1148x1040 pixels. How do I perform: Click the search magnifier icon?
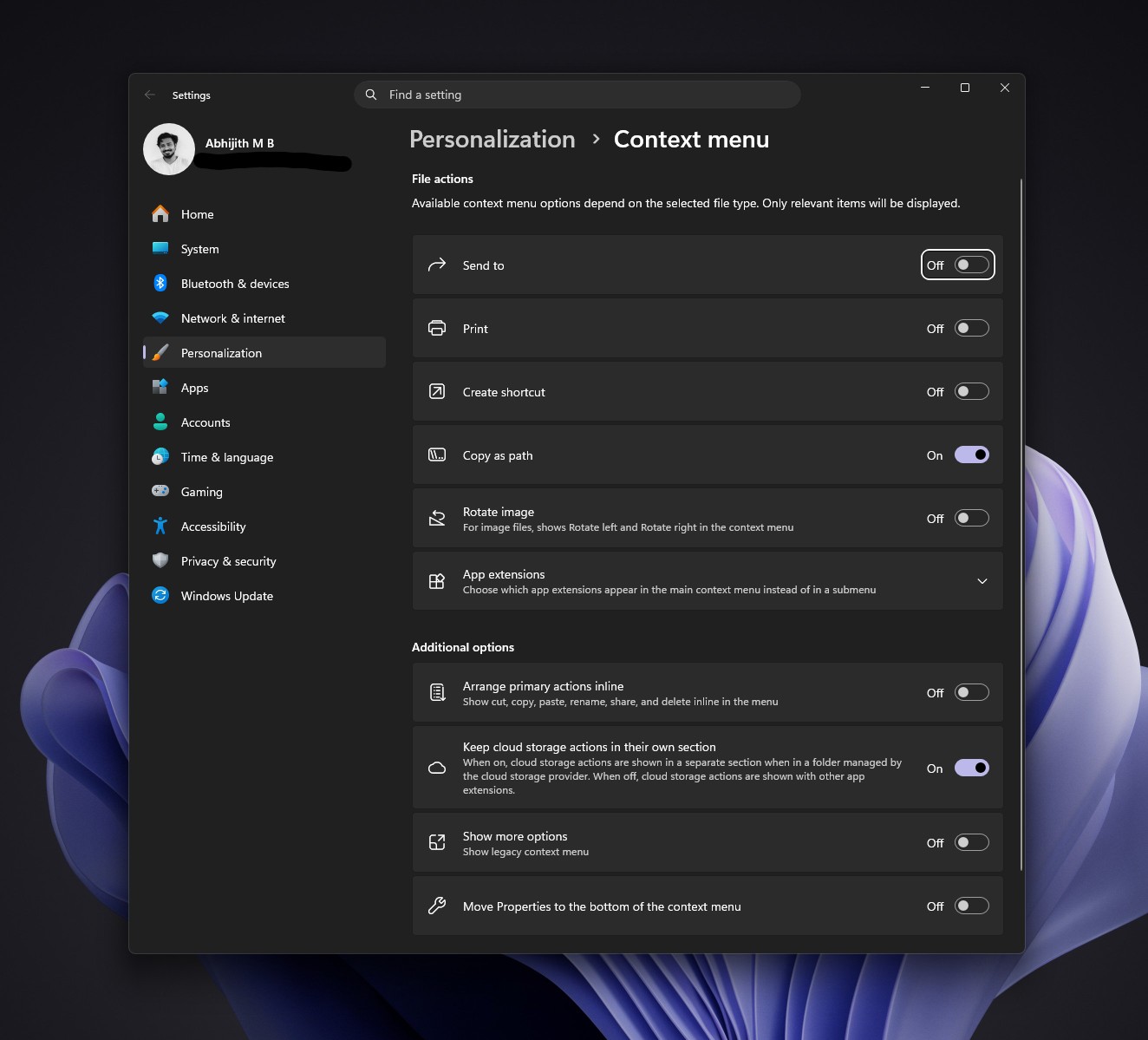click(x=371, y=95)
